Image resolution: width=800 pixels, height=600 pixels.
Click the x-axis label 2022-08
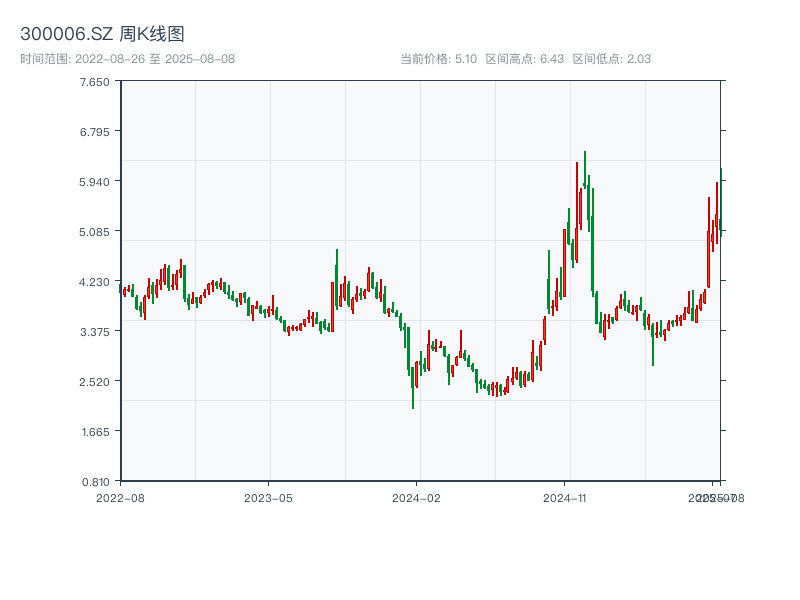[120, 498]
